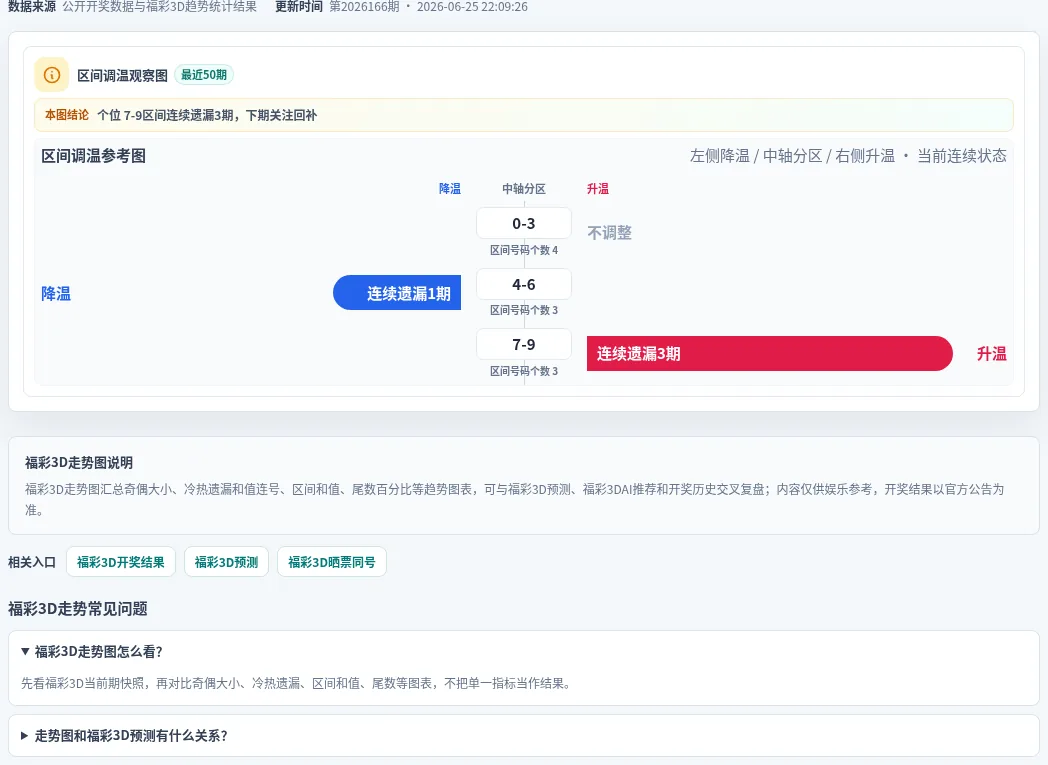The height and width of the screenshot is (765, 1048).
Task: Select the 0-3 interval box
Action: pos(523,223)
